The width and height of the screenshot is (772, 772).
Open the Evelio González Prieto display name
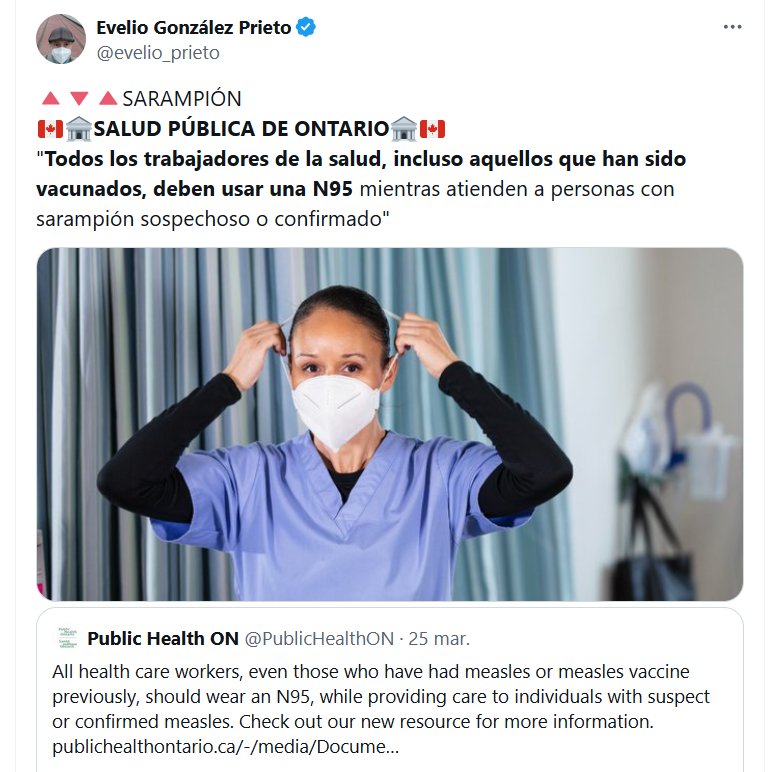point(193,28)
